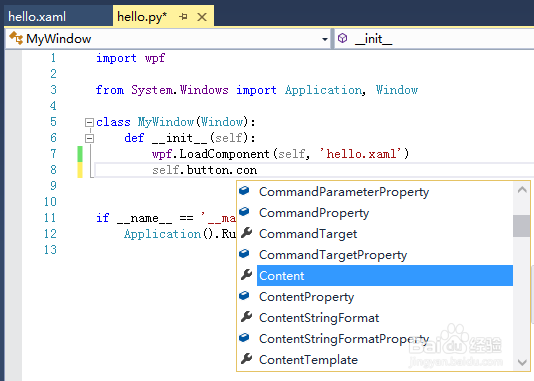Click the __init__ method cube icon
534x381 pixels.
(x=342, y=38)
